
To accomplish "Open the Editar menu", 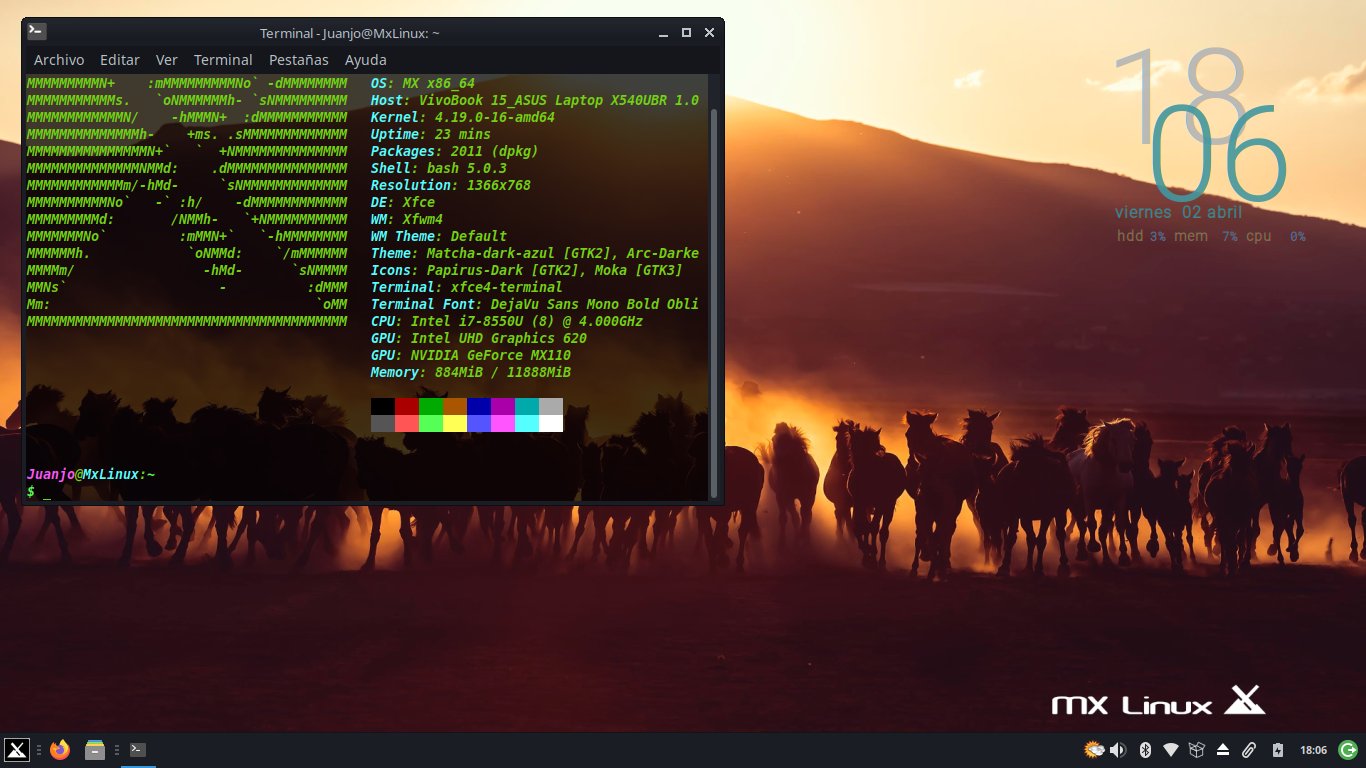I will (120, 60).
